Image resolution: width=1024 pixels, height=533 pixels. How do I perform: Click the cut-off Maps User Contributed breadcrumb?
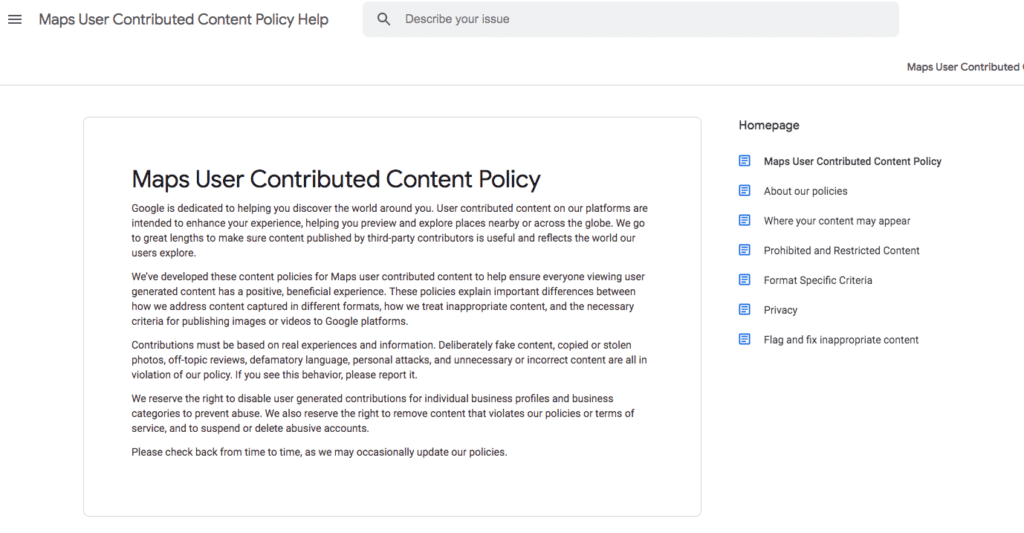tap(965, 67)
